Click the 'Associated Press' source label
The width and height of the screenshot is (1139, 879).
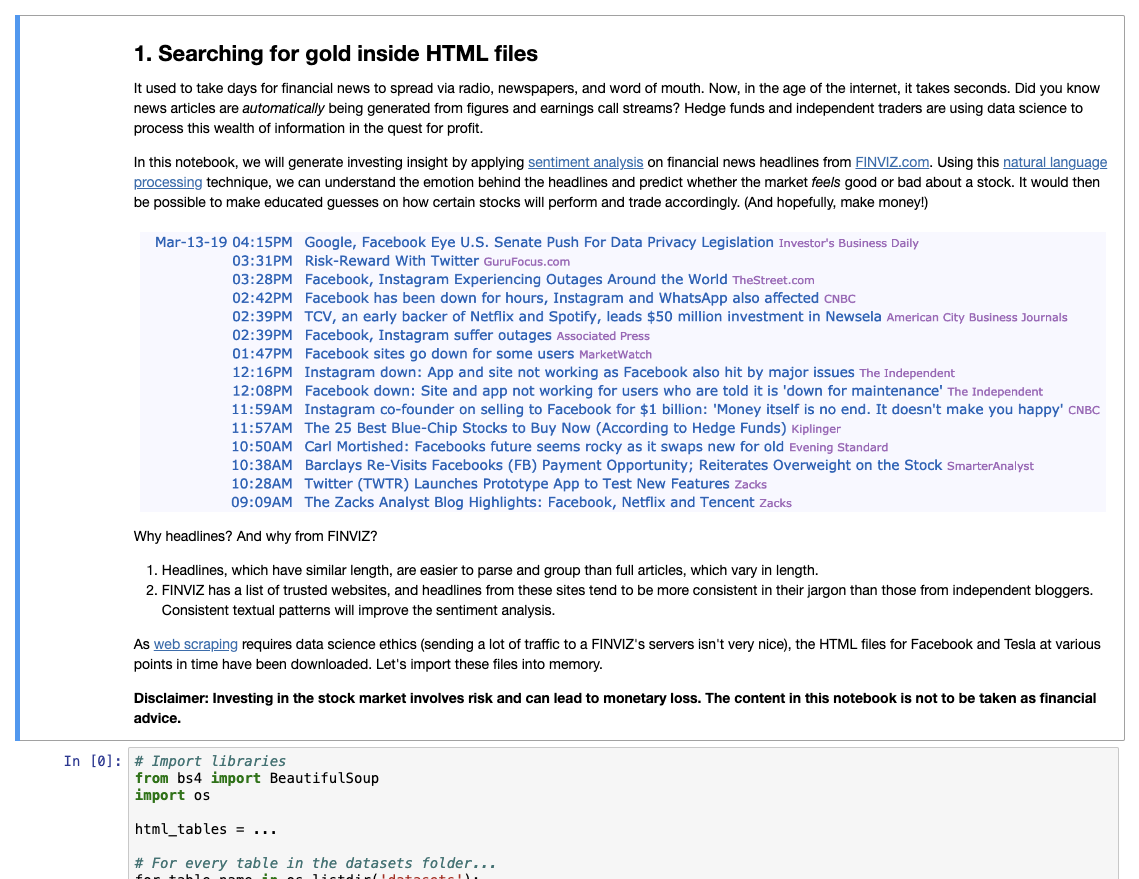tap(603, 336)
